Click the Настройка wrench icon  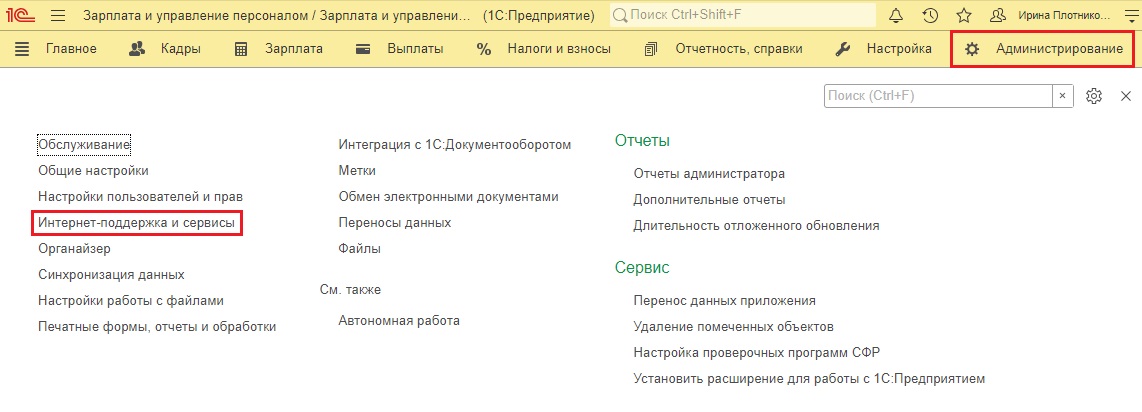pyautogui.click(x=842, y=49)
